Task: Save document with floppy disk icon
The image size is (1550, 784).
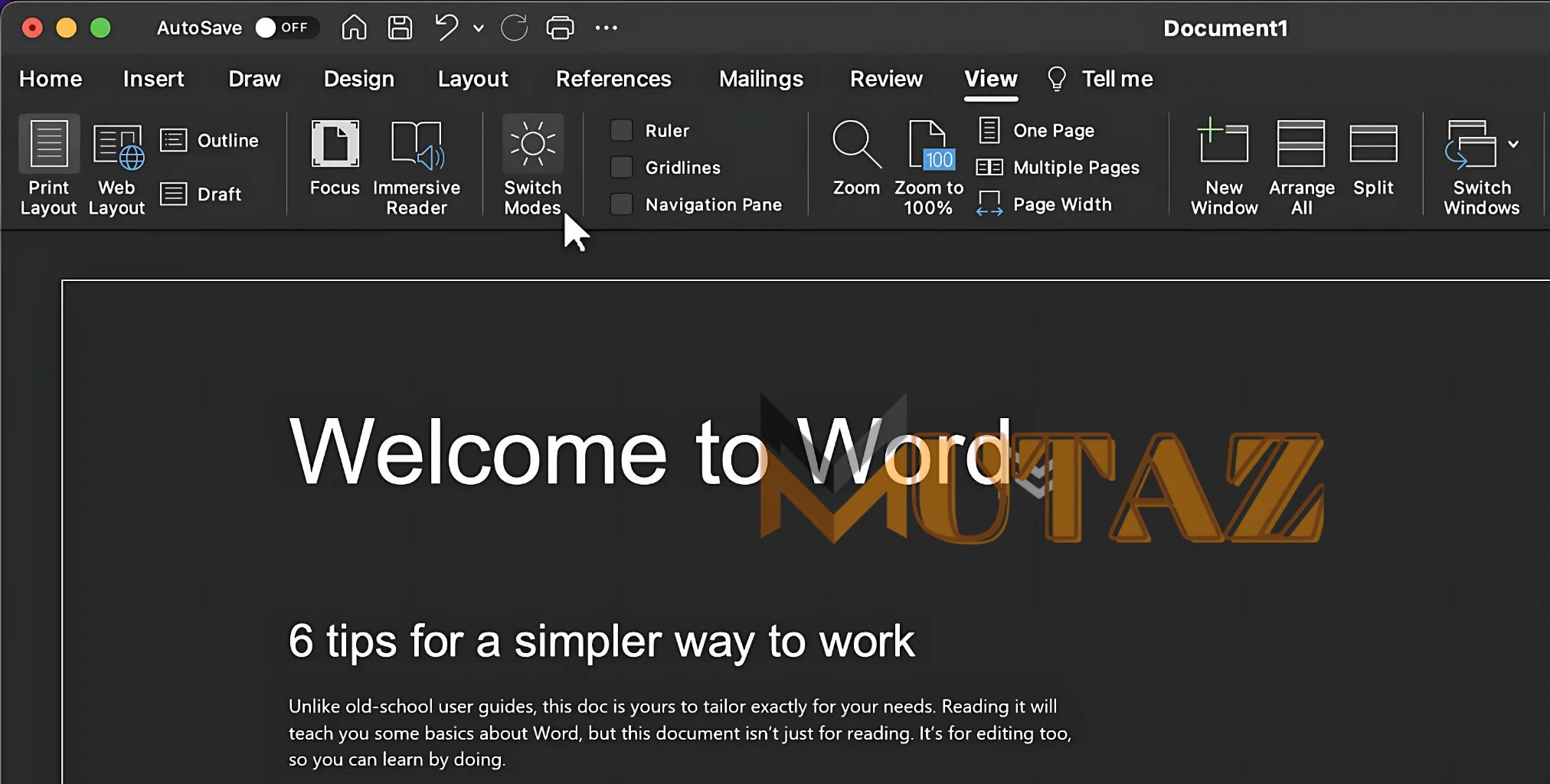Action: pyautogui.click(x=400, y=28)
